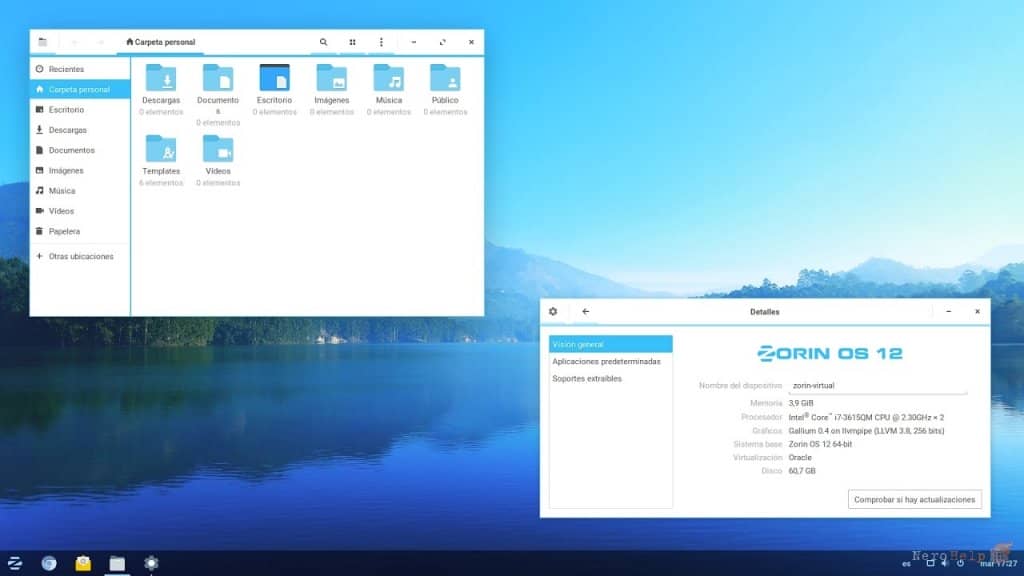Viewport: 1024px width, 576px height.
Task: Select the Vídeos folder icon
Action: (x=217, y=149)
